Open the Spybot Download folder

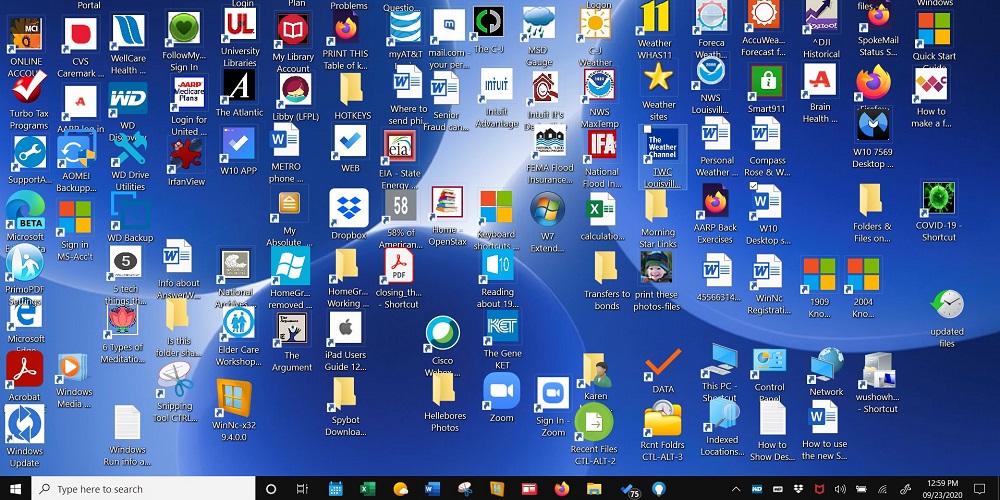pos(344,394)
